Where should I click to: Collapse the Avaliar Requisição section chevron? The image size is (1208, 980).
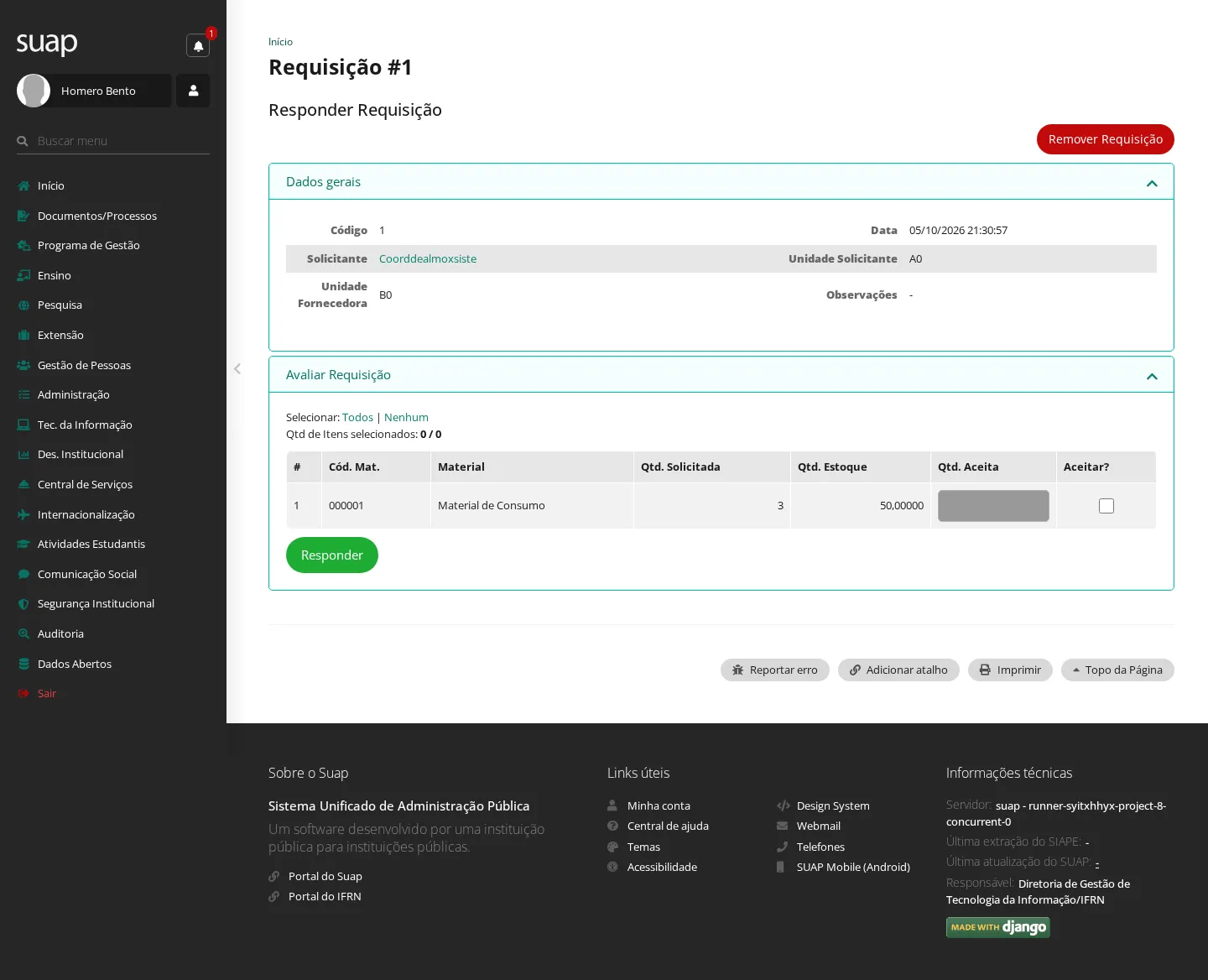tap(1152, 376)
